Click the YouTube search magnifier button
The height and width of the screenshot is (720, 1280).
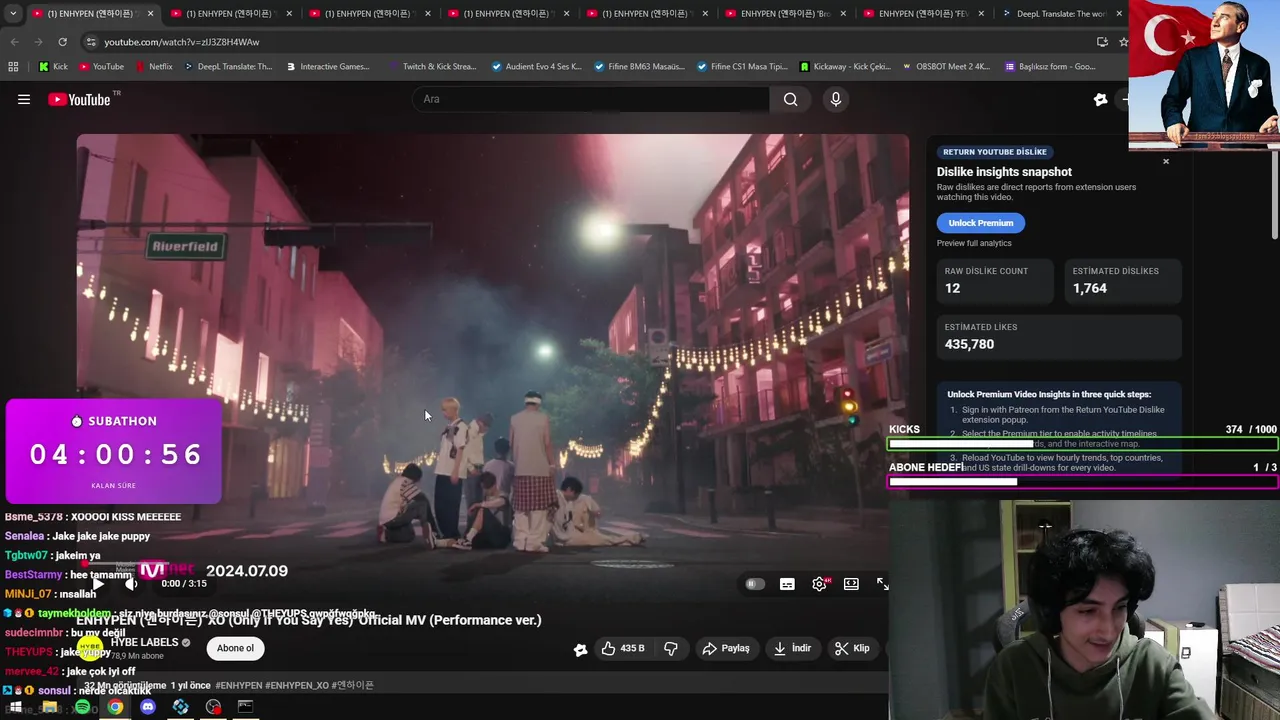tap(791, 99)
